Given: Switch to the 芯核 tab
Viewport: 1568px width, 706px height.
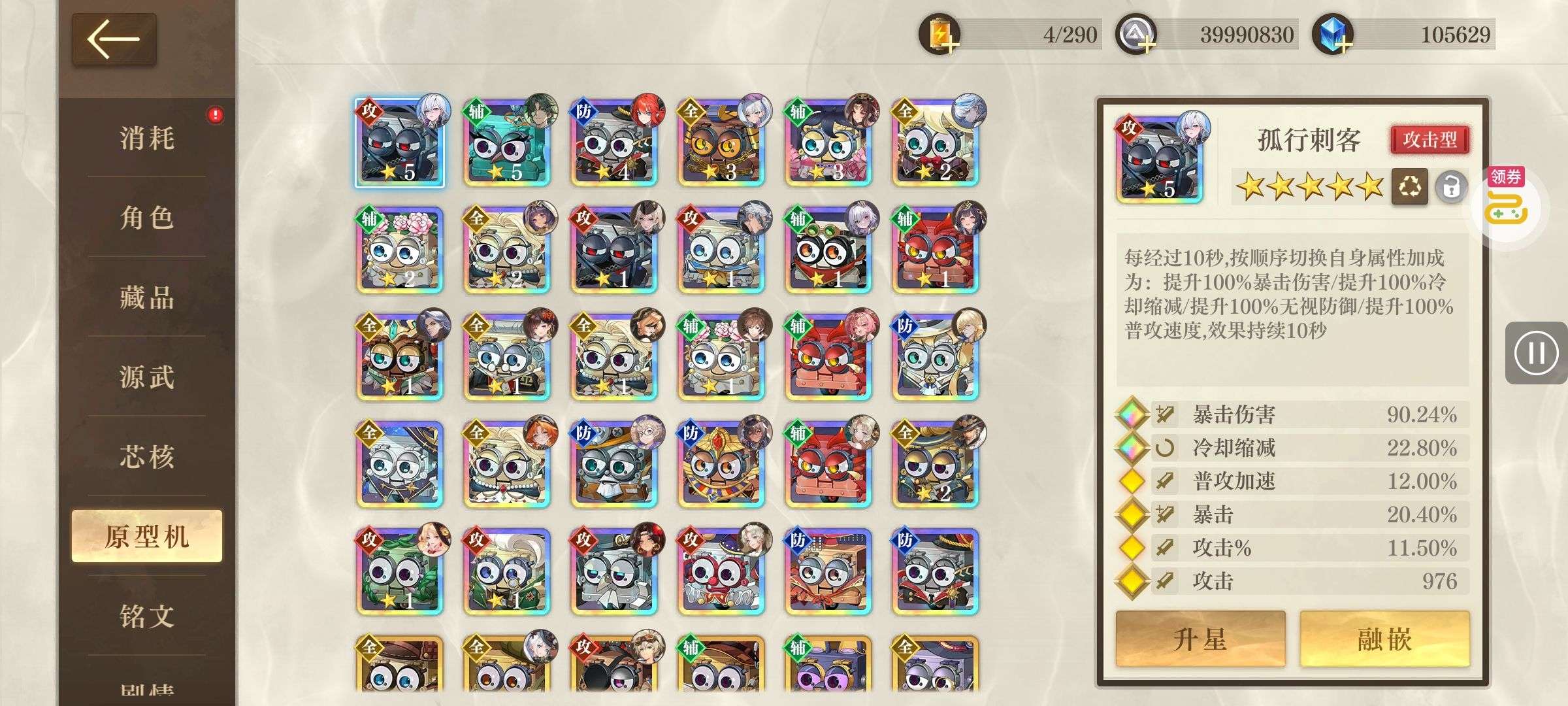Looking at the screenshot, I should (147, 456).
